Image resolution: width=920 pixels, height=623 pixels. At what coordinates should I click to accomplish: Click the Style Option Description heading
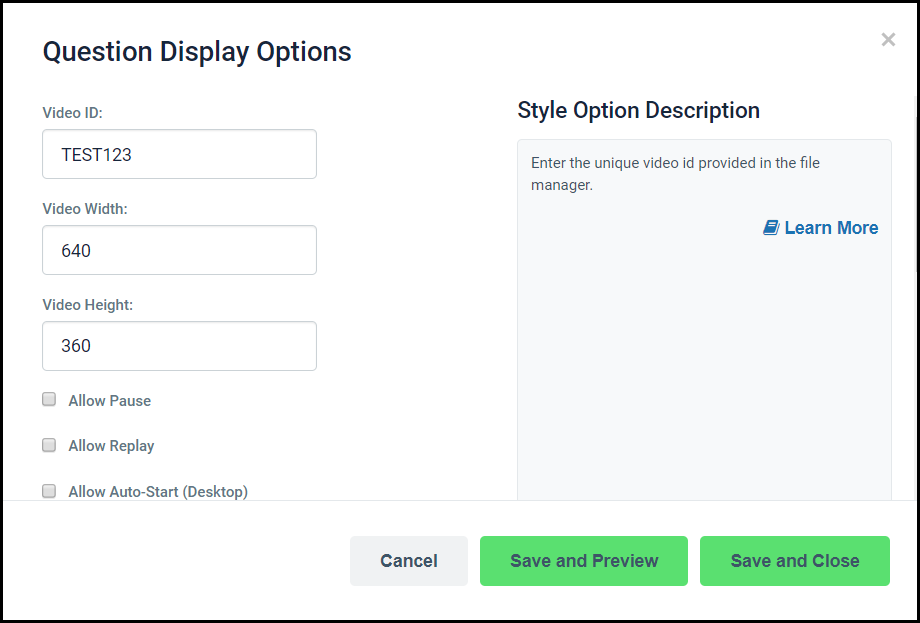click(x=638, y=110)
